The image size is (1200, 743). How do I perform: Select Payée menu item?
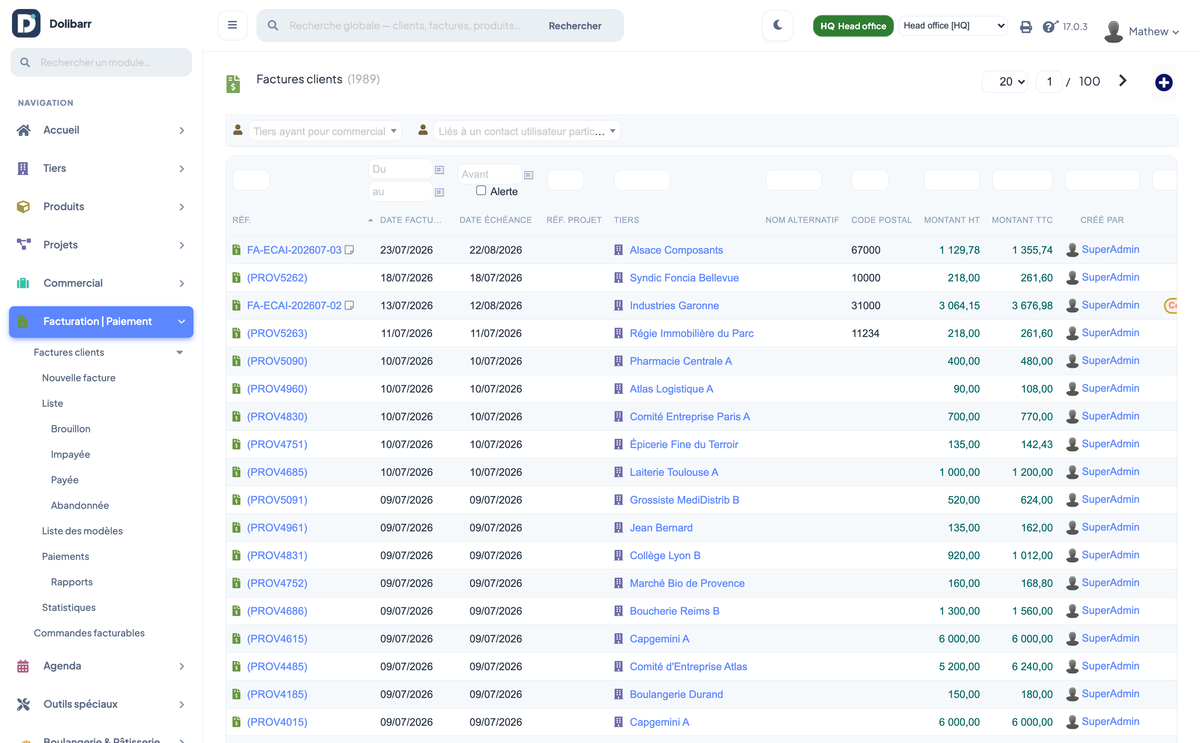coord(65,480)
